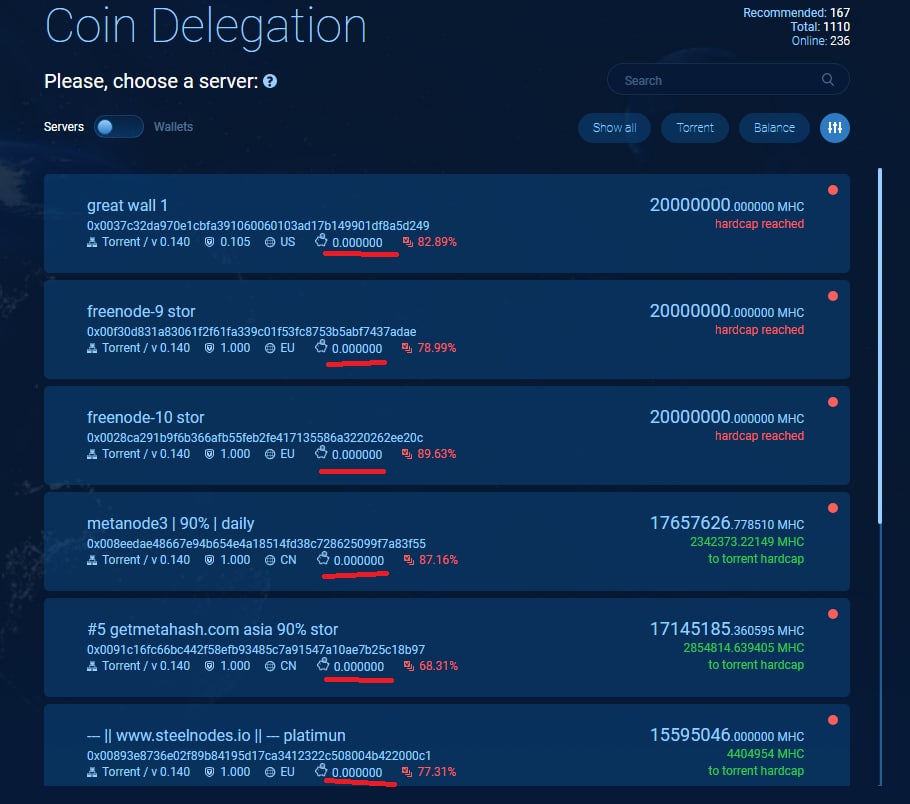
Task: Click address 0x00f30d831a83061f2f61fa339c01f53fc8753b5abf7437adae
Action: pos(251,331)
